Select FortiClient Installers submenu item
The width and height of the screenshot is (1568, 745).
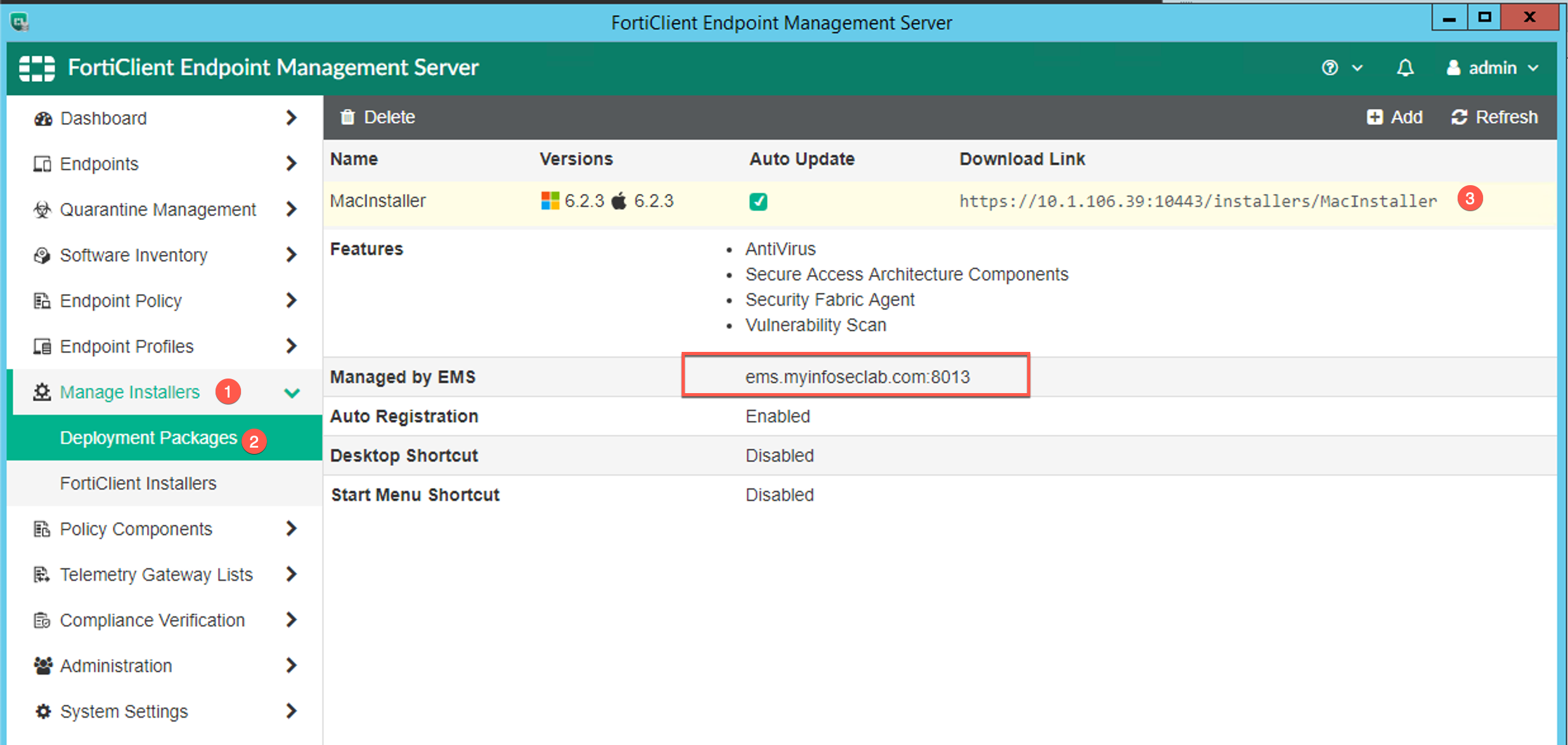pyautogui.click(x=138, y=484)
